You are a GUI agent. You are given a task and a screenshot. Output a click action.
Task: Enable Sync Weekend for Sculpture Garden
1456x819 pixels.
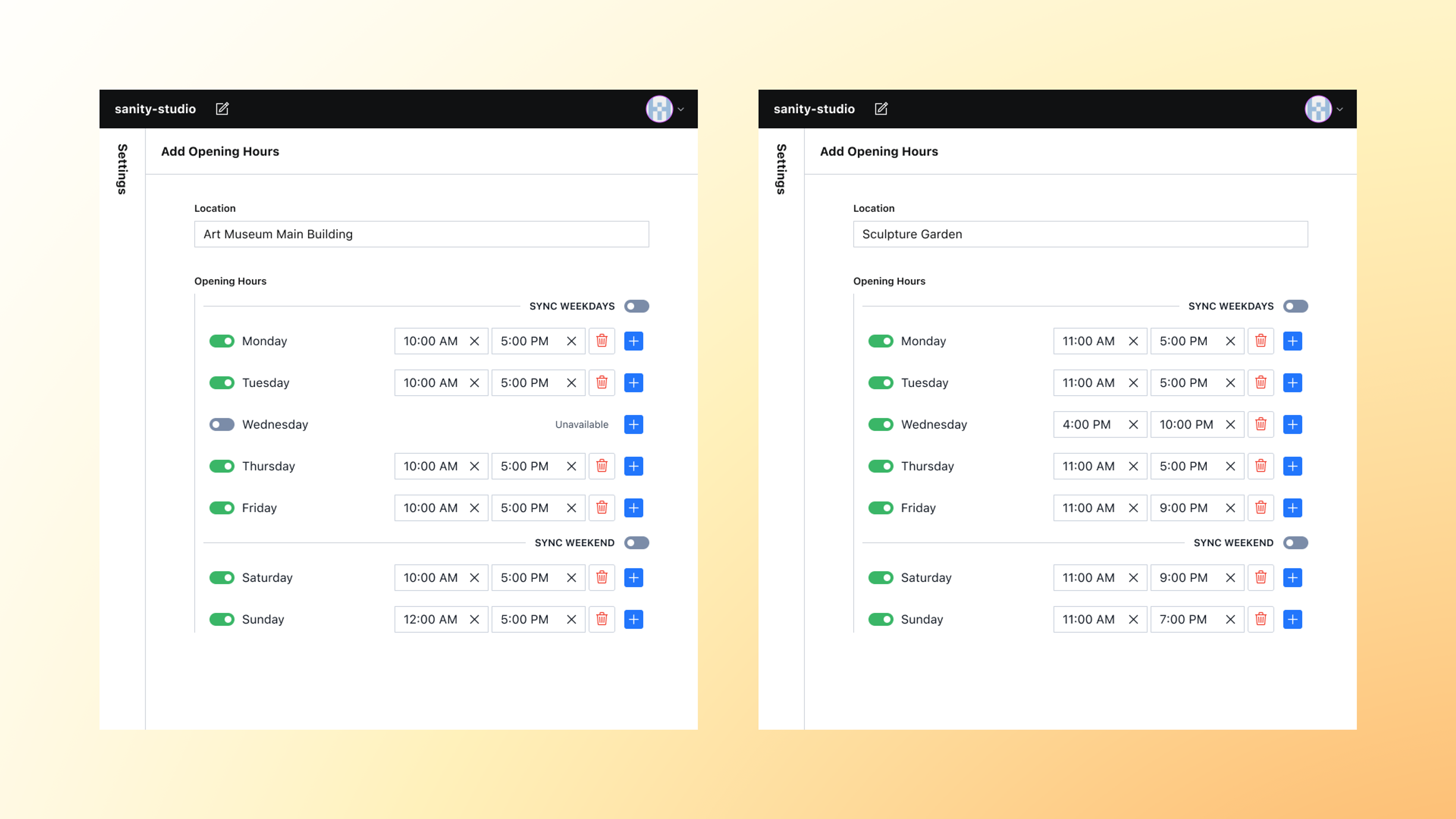click(x=1296, y=543)
